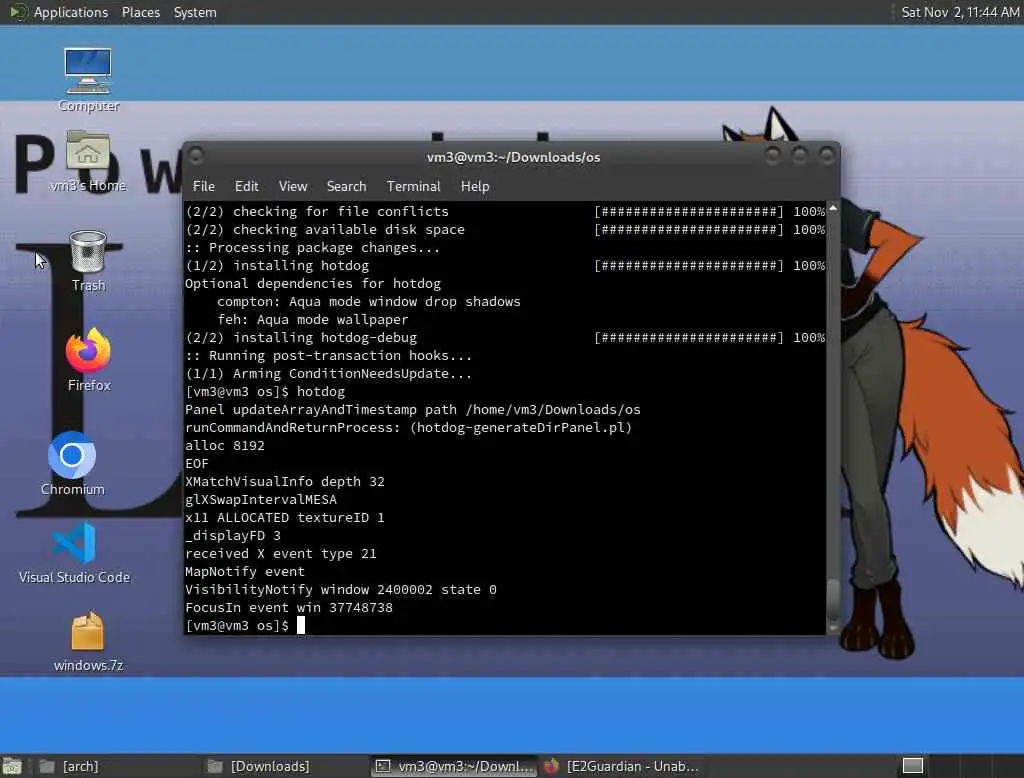Click the 'hotdog' command text line

pyautogui.click(x=264, y=391)
